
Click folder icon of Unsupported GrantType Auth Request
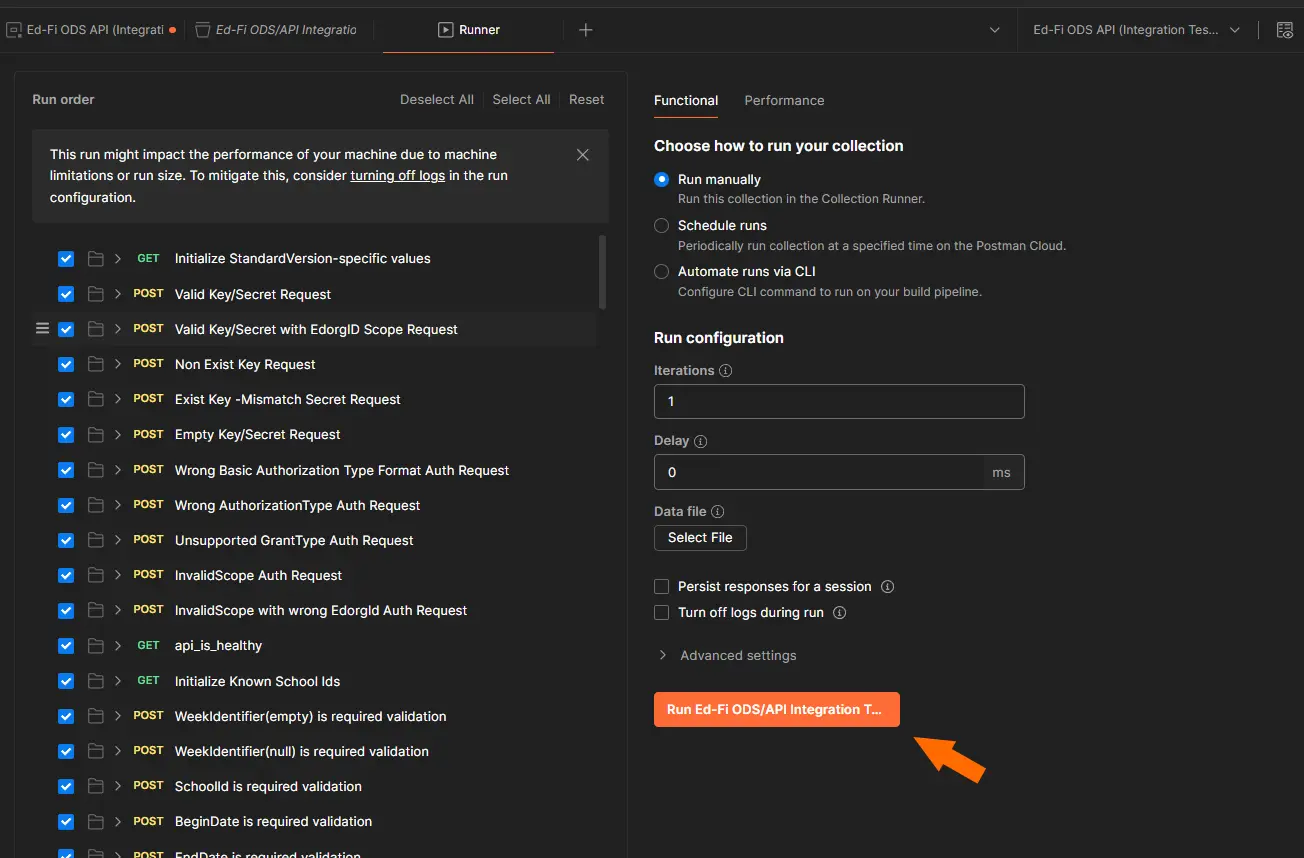point(95,540)
